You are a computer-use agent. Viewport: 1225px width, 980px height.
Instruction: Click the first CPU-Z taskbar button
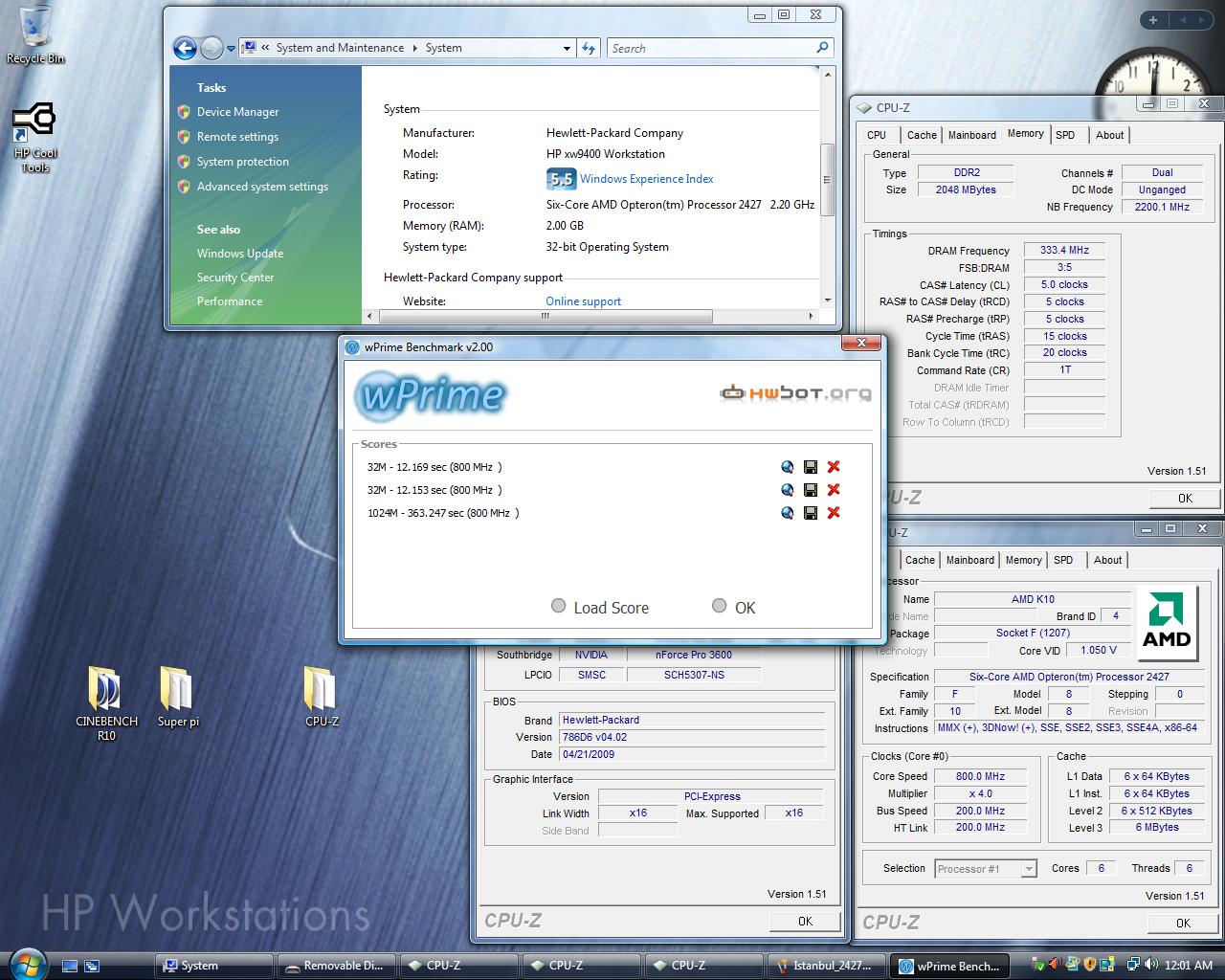458,966
